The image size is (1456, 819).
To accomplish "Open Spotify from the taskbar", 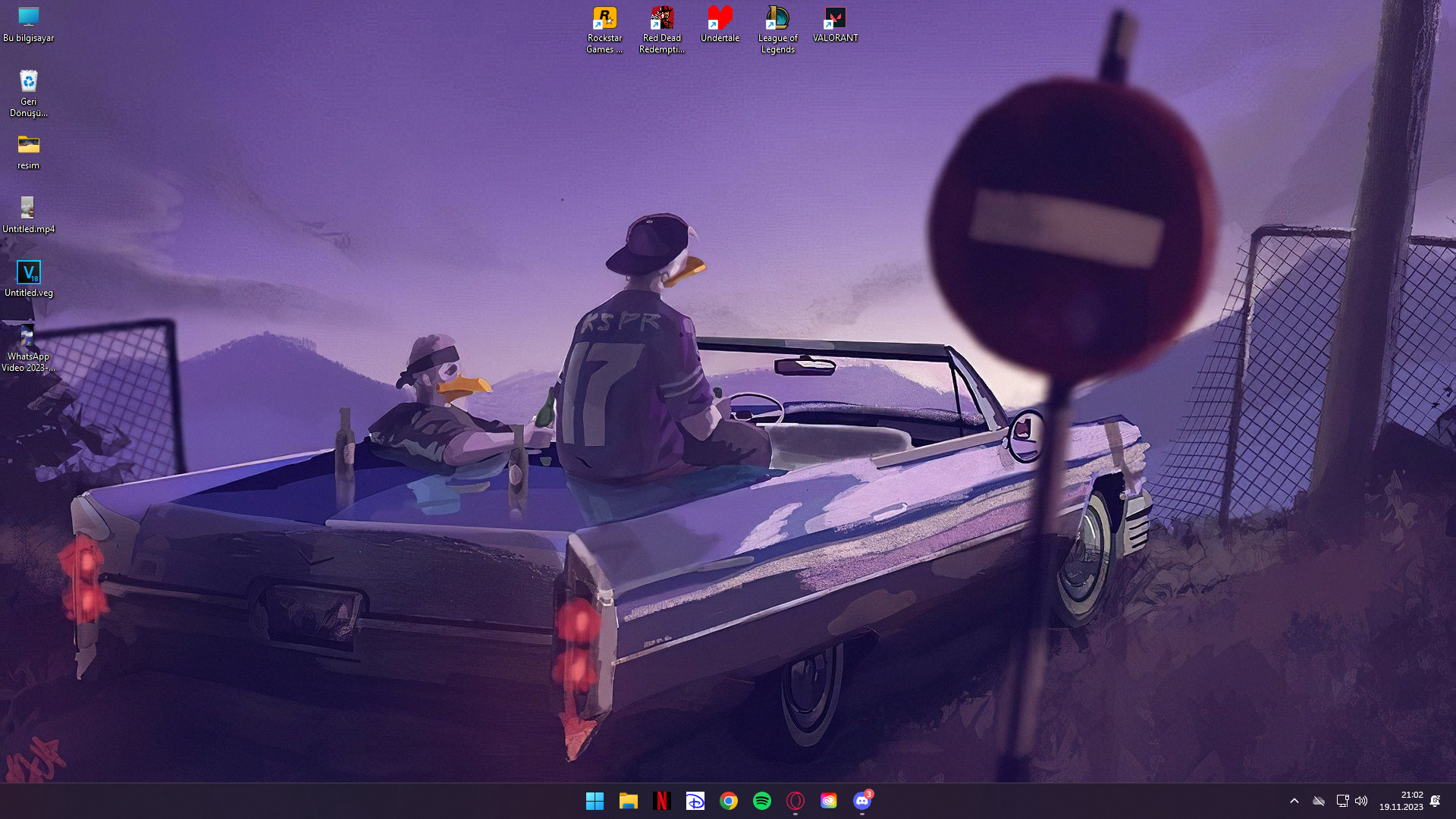I will (x=761, y=801).
